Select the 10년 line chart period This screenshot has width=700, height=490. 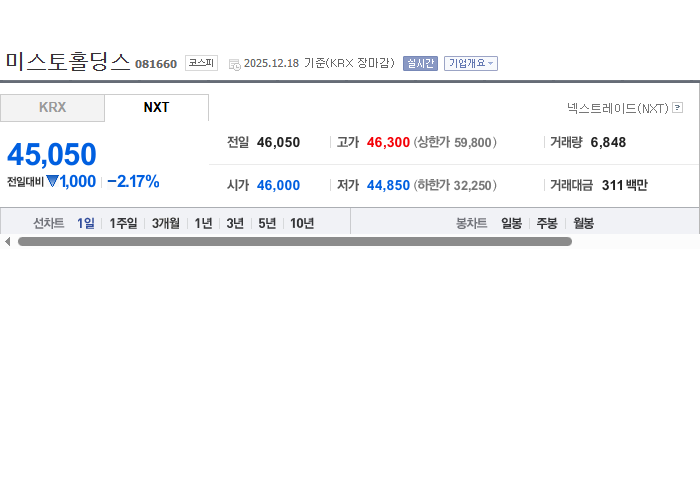[x=302, y=223]
